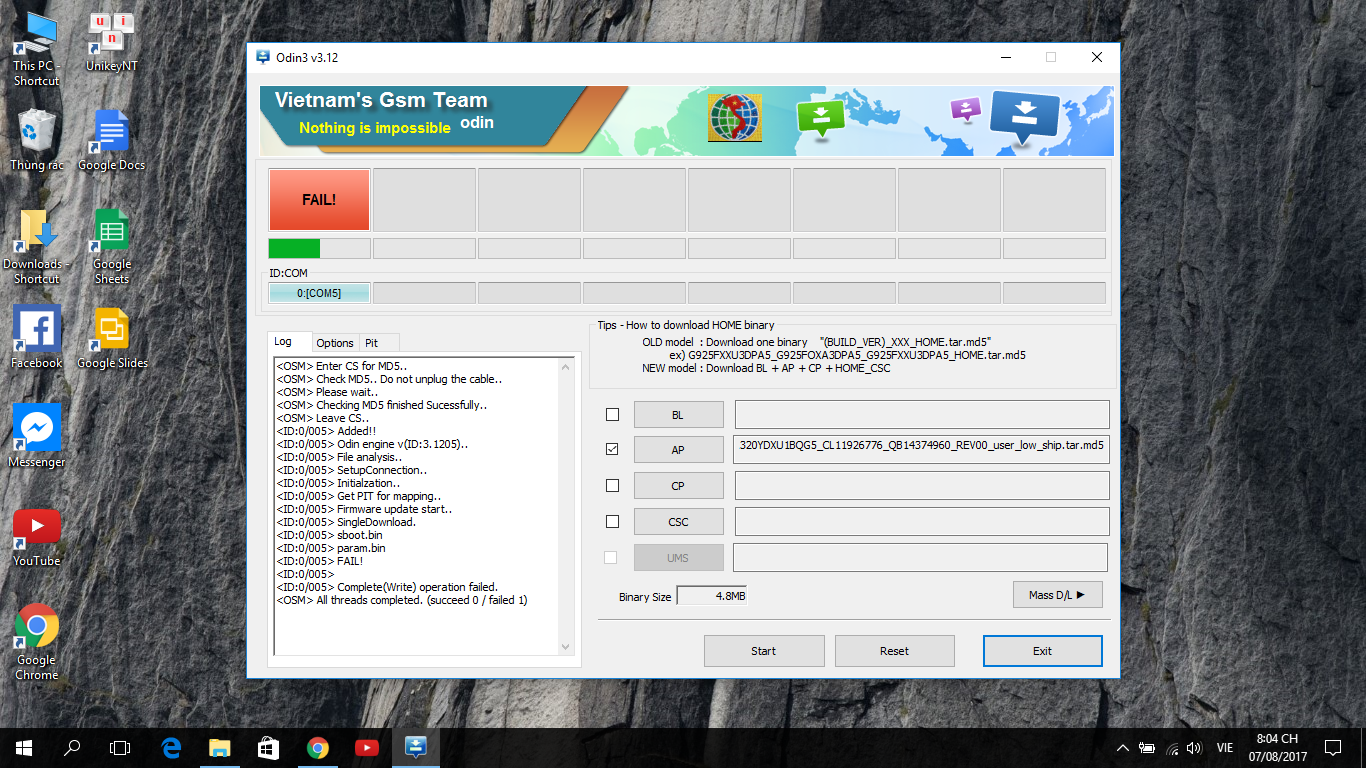Open Google Slides desktop shortcut
The height and width of the screenshot is (768, 1366).
pos(111,335)
